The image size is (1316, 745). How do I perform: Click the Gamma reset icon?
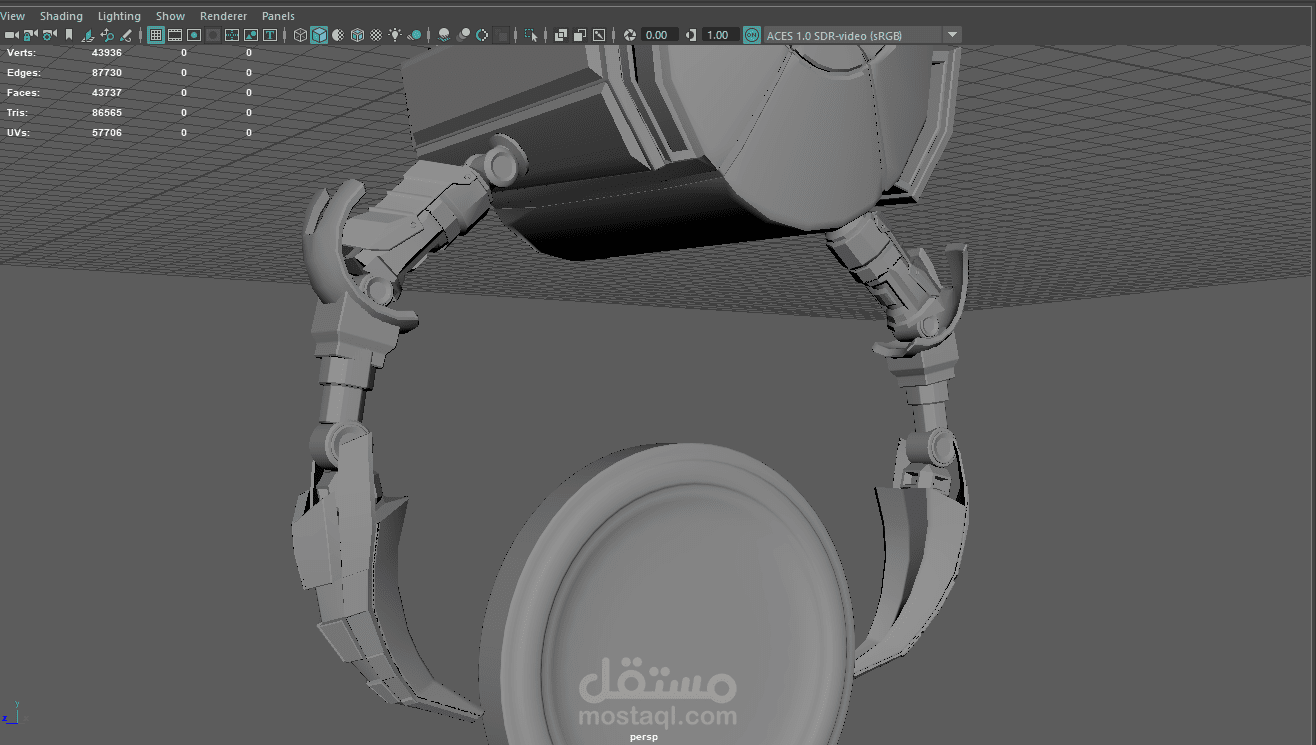pos(692,35)
